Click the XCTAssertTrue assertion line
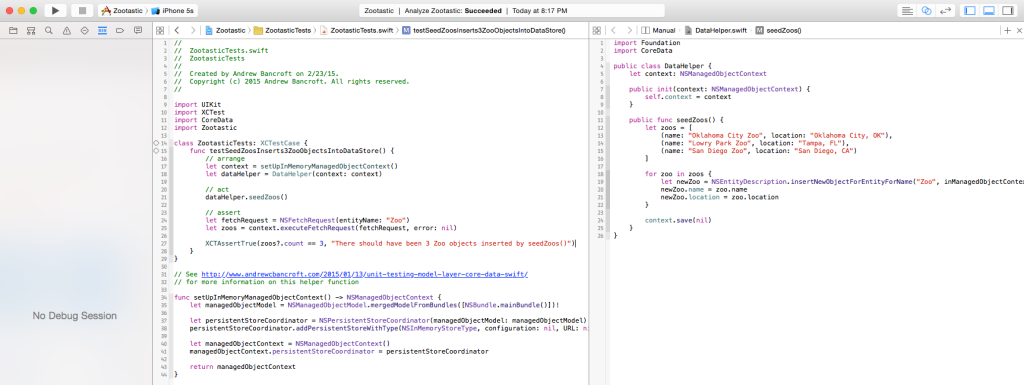1024x385 pixels. pyautogui.click(x=390, y=243)
